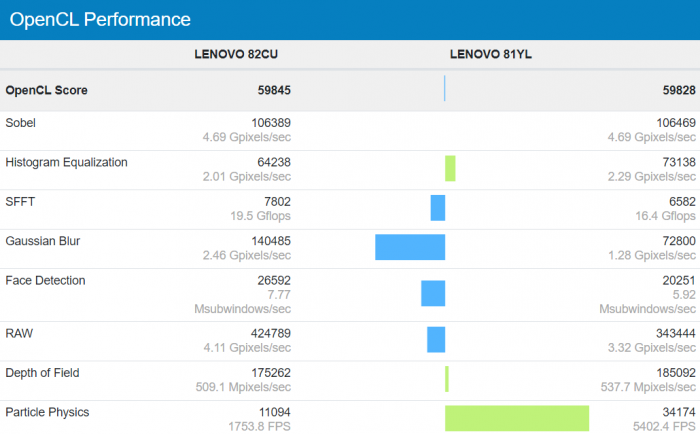Click the Histogram Equalization row label

tap(67, 162)
